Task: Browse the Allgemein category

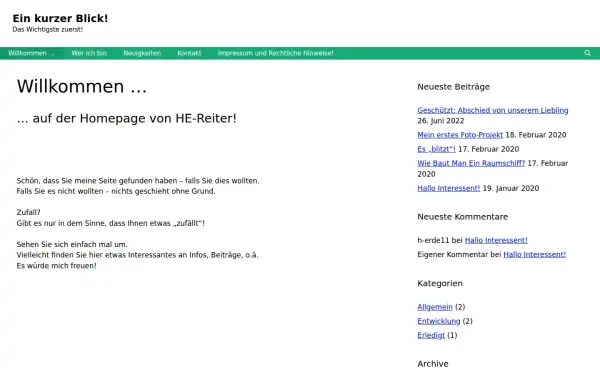Action: [x=435, y=307]
